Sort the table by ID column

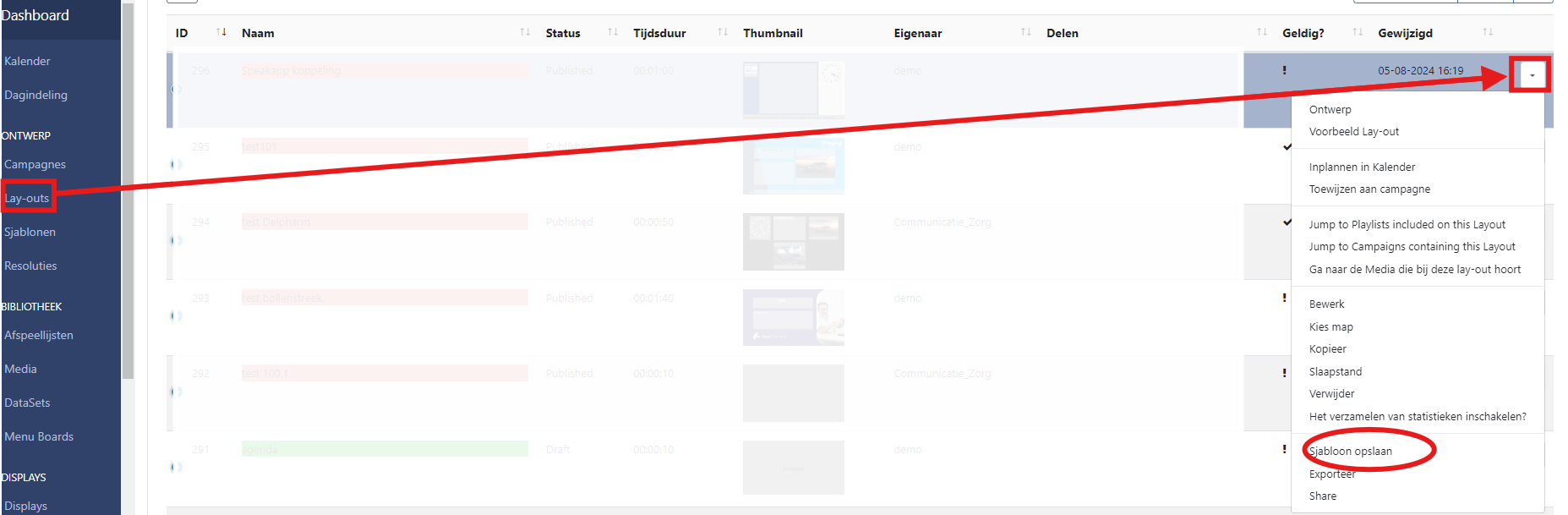click(221, 32)
